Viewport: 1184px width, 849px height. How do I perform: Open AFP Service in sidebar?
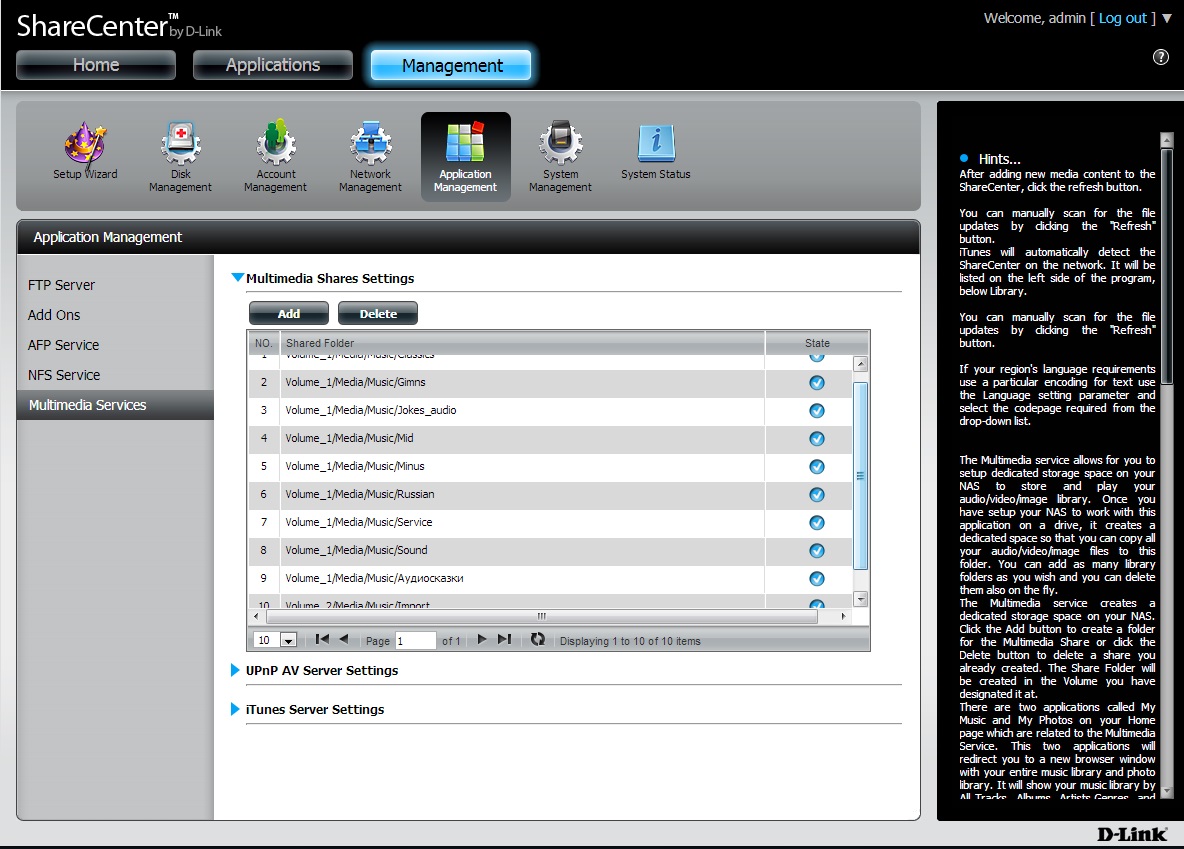(x=63, y=345)
